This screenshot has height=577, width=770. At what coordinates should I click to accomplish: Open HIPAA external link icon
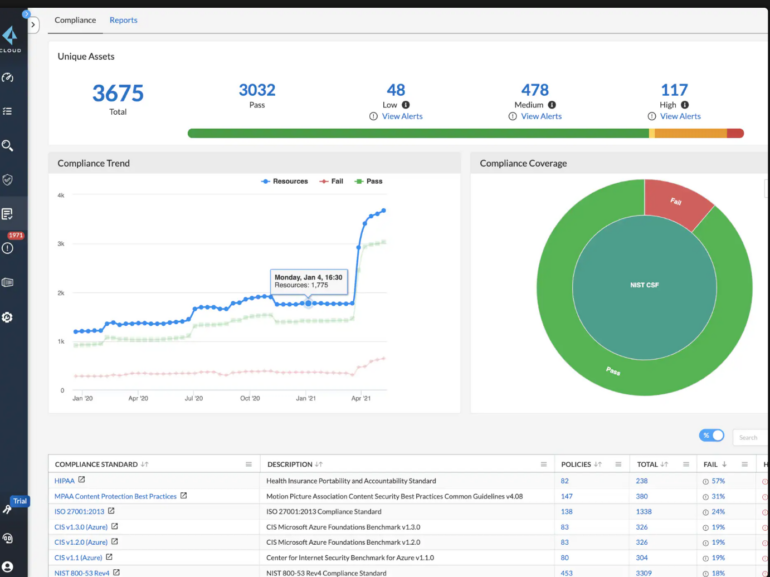click(82, 480)
